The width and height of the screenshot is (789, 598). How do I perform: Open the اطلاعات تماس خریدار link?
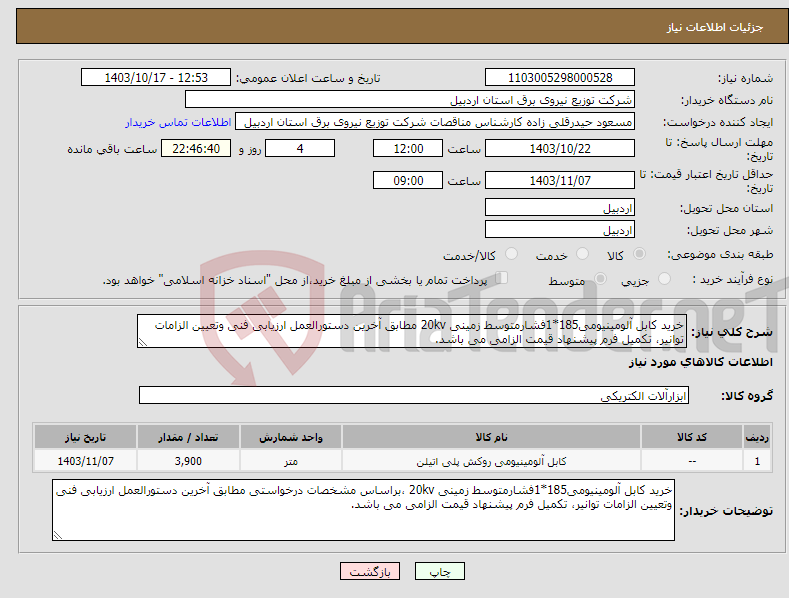coord(178,122)
